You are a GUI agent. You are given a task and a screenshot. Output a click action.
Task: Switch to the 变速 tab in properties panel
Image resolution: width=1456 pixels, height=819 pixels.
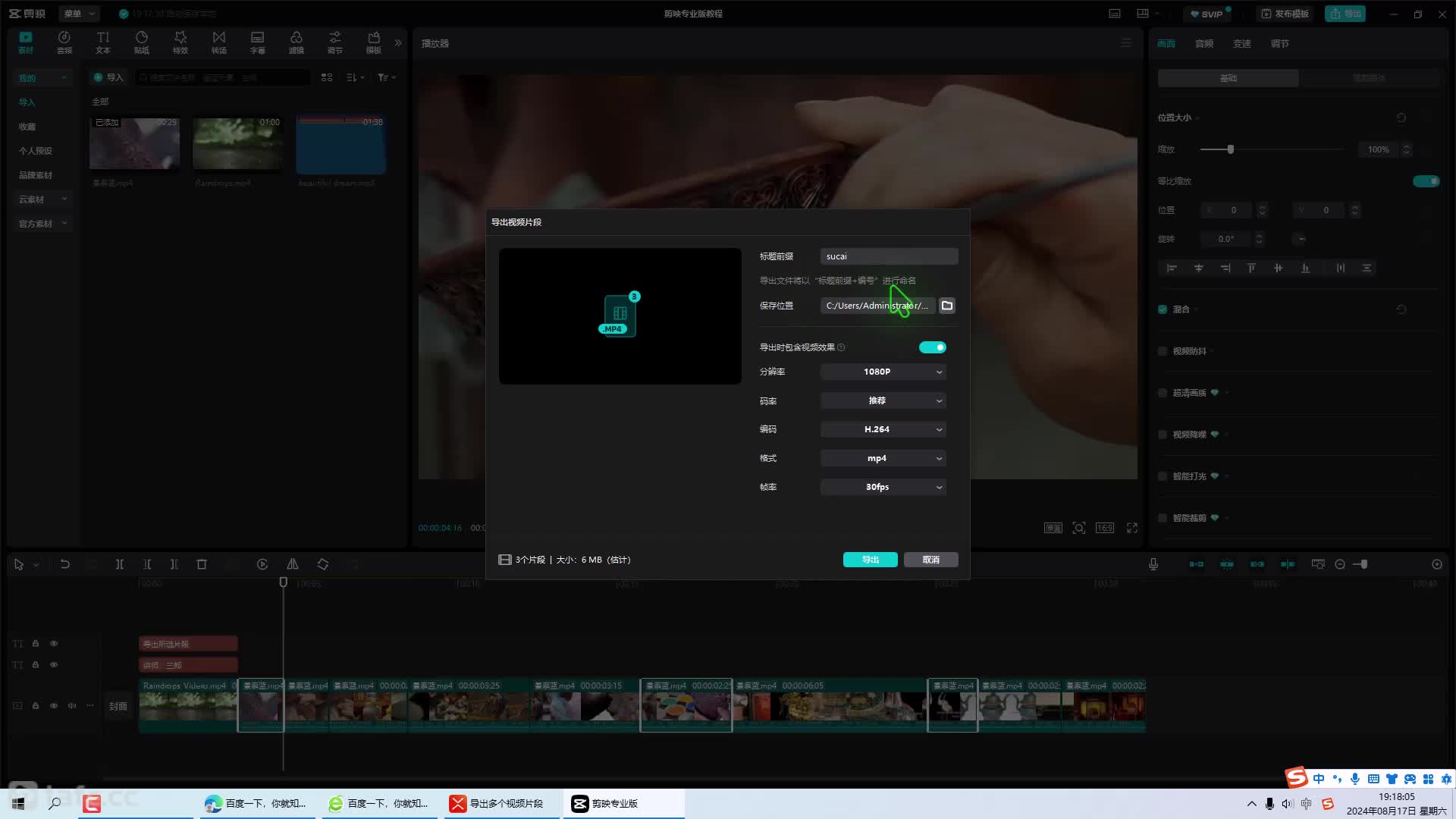click(x=1242, y=43)
